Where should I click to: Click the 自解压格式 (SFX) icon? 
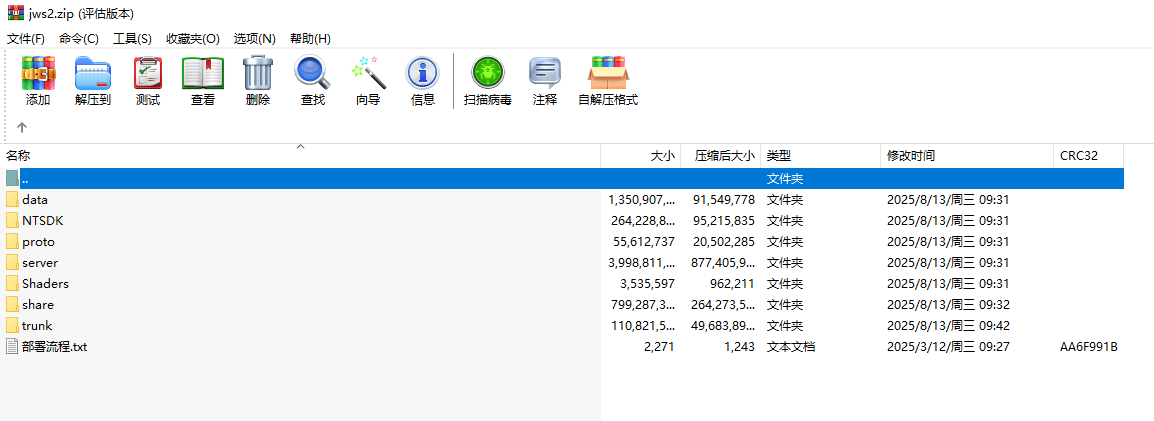[x=608, y=80]
